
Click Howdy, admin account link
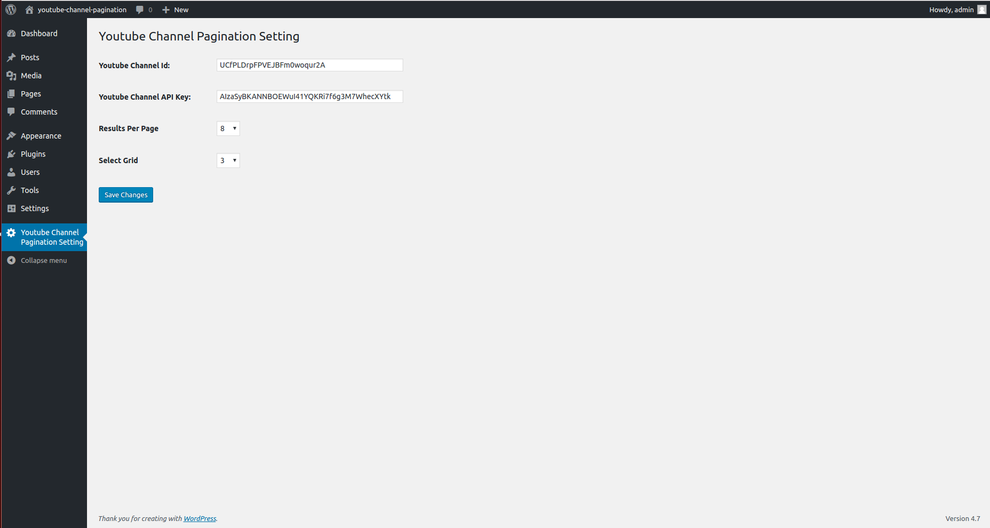951,9
